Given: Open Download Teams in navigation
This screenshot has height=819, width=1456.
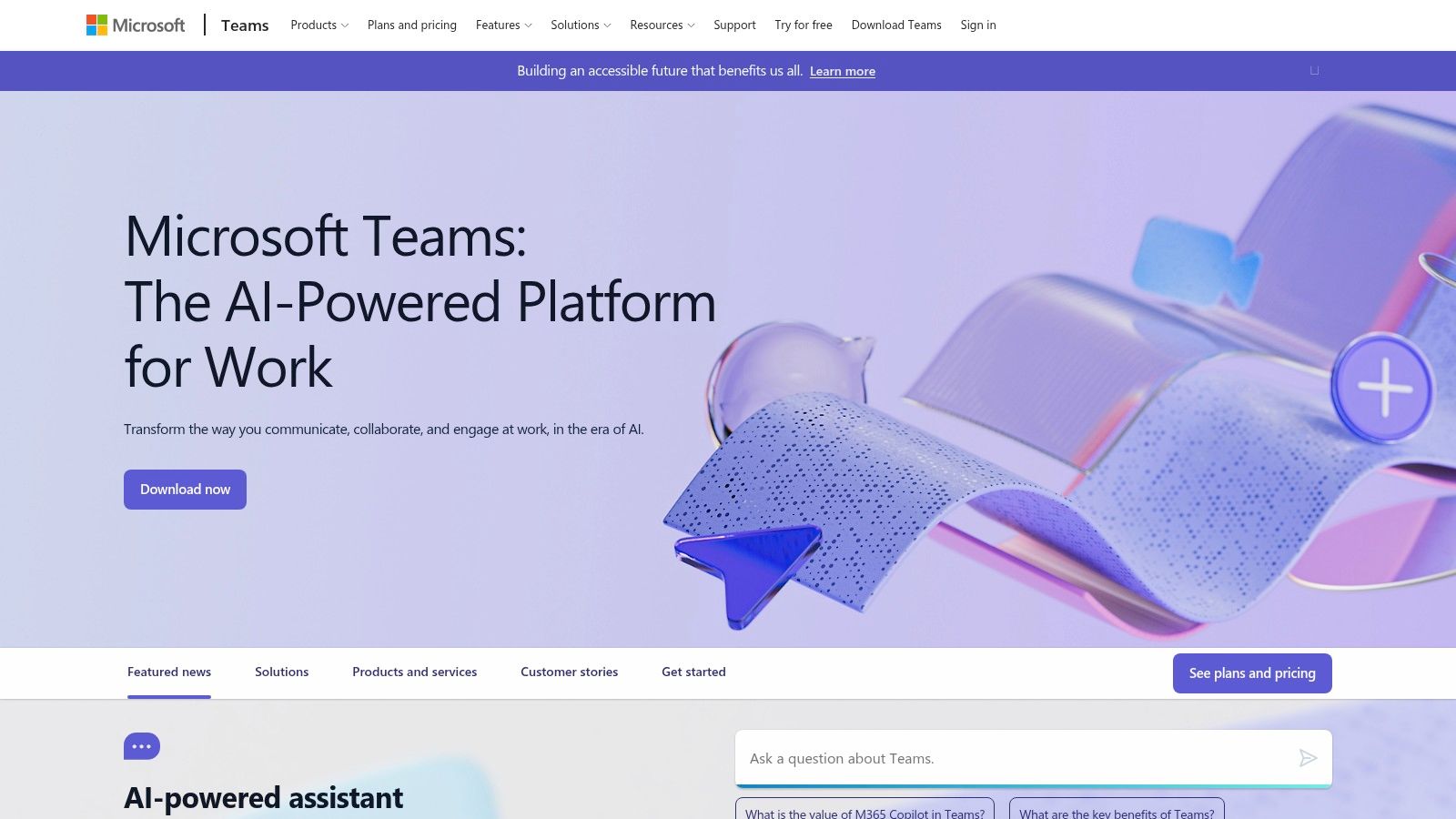Looking at the screenshot, I should pyautogui.click(x=896, y=25).
